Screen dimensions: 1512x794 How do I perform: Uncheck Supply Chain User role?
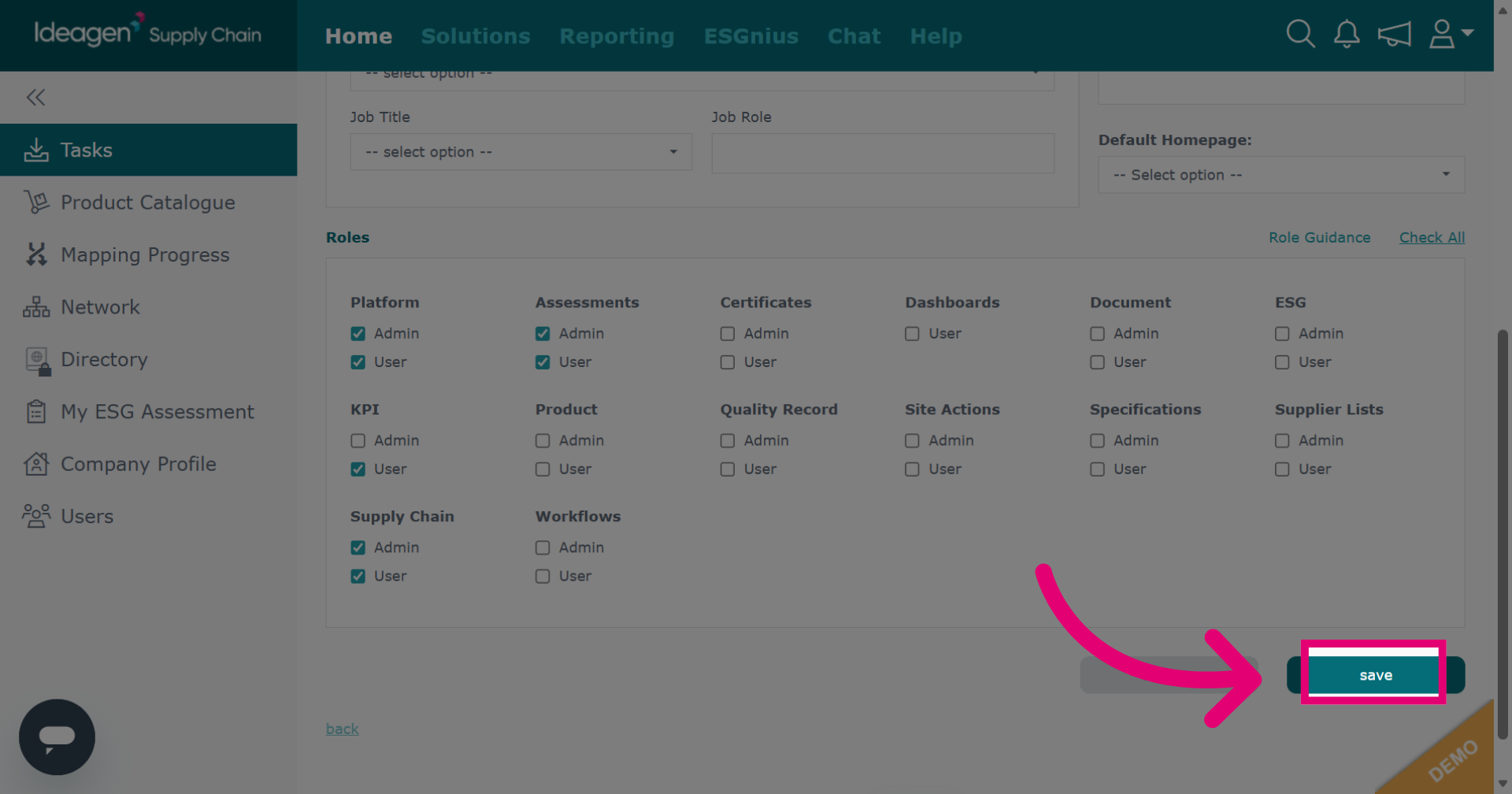point(358,577)
